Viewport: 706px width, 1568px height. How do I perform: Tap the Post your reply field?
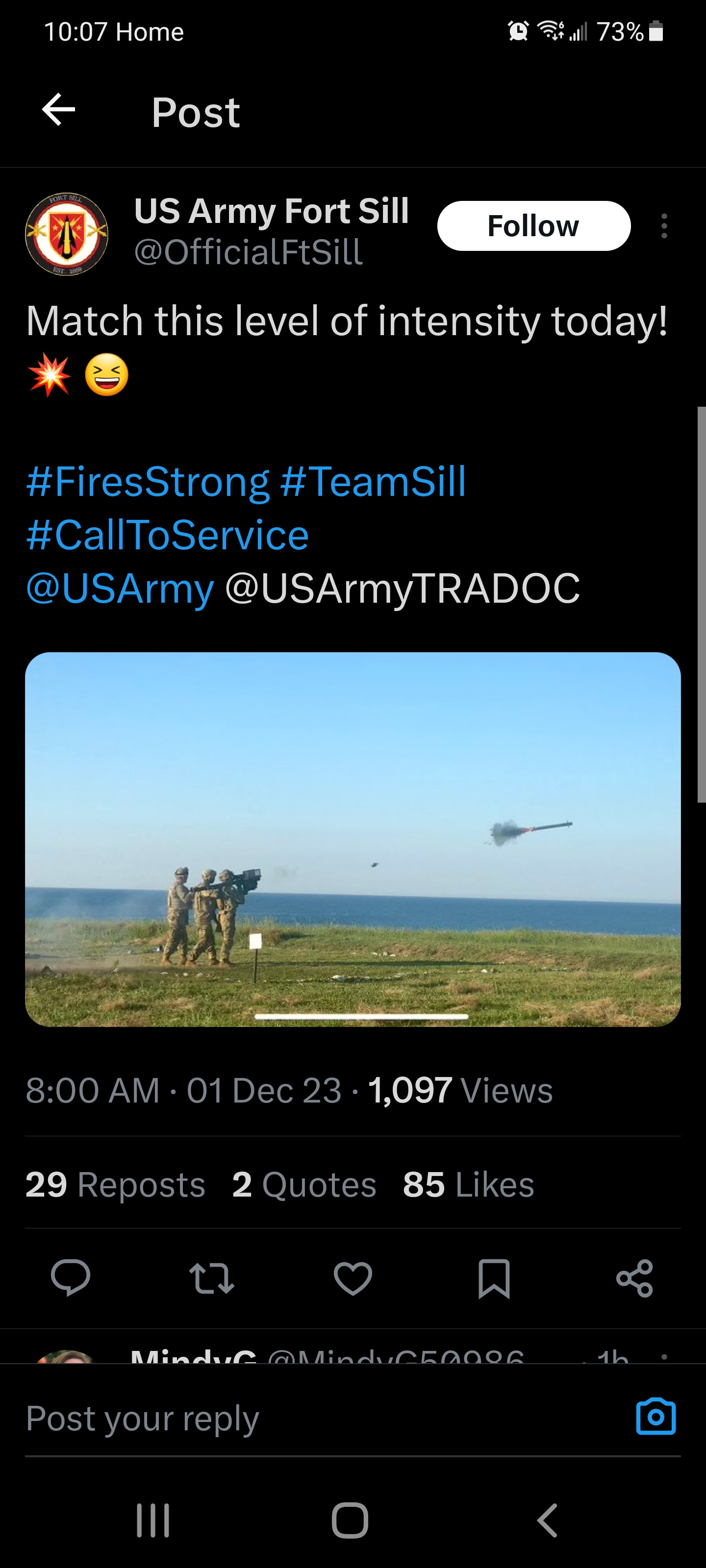coord(304,1419)
